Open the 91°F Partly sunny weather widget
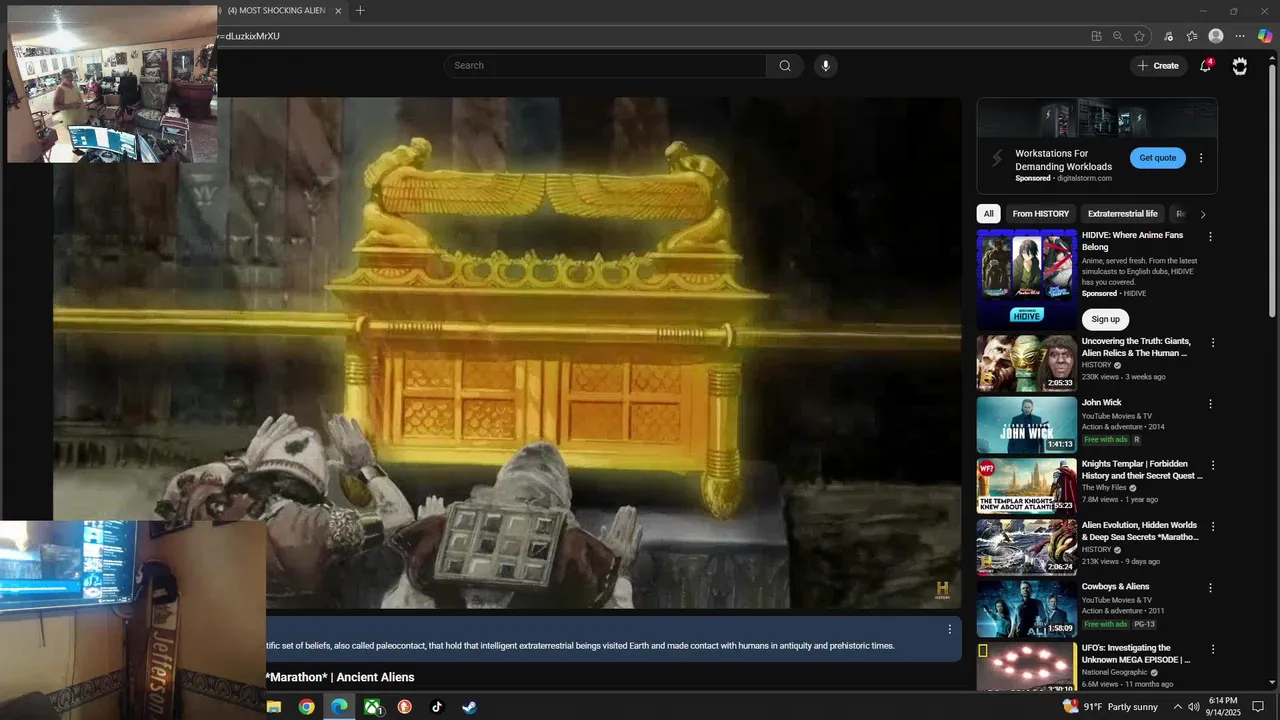1280x720 pixels. pyautogui.click(x=1110, y=707)
